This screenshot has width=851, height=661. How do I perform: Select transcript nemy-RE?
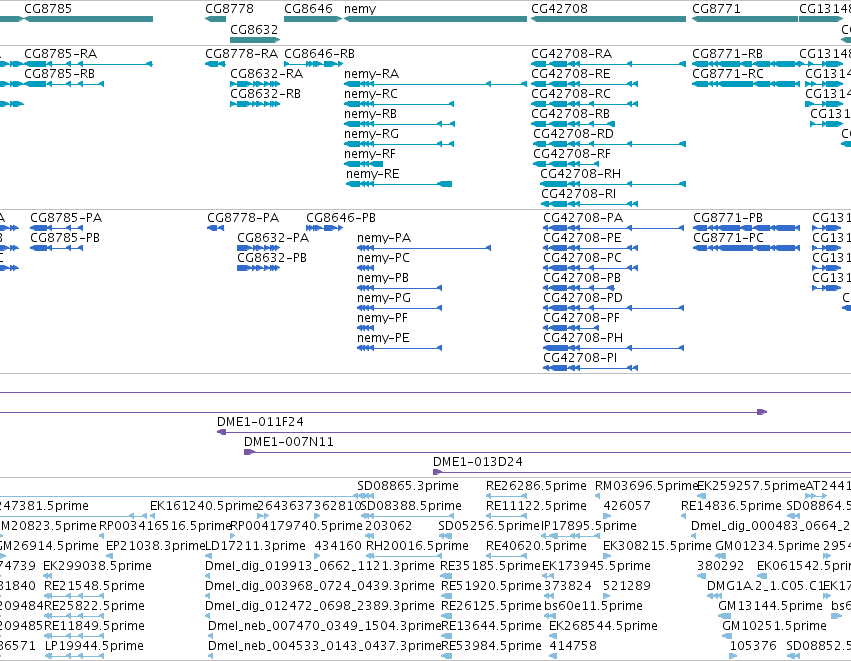pyautogui.click(x=399, y=184)
